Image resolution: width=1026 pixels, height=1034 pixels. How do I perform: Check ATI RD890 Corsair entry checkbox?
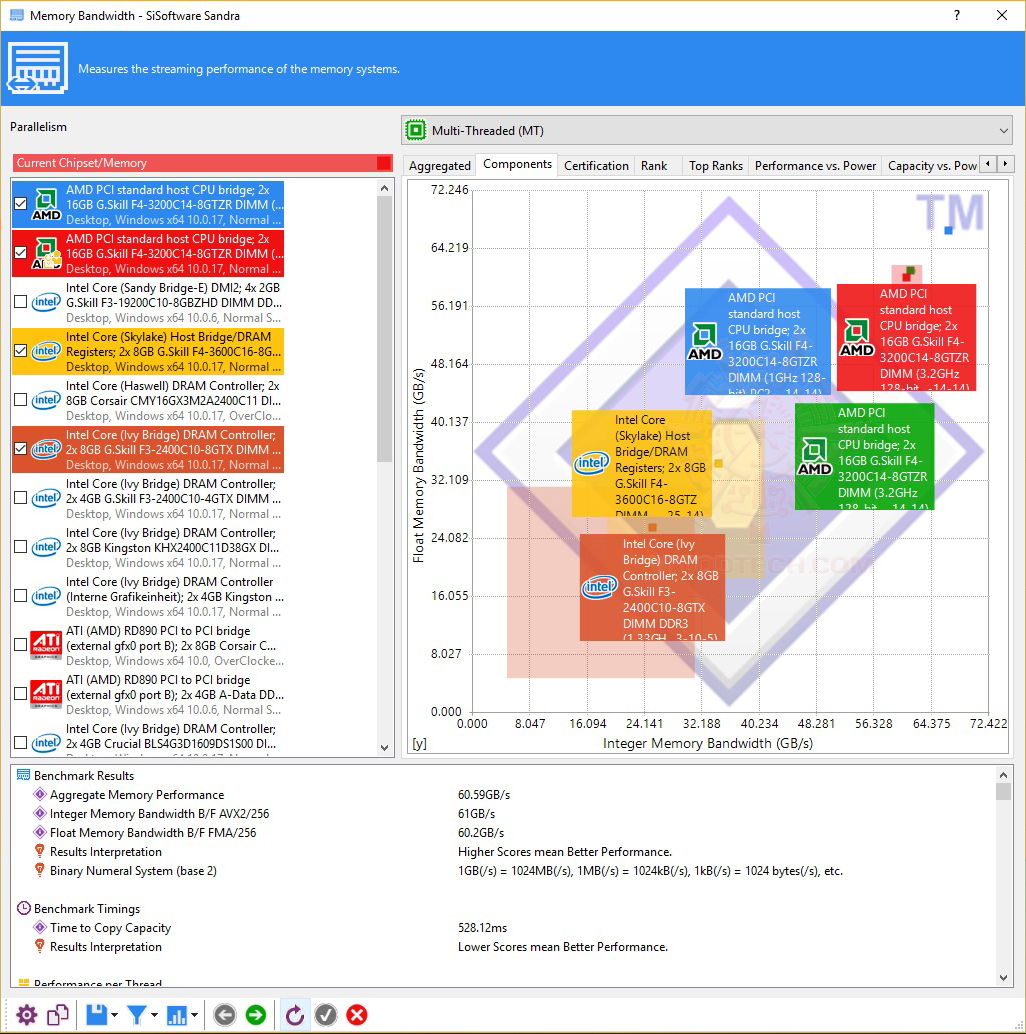tap(20, 645)
